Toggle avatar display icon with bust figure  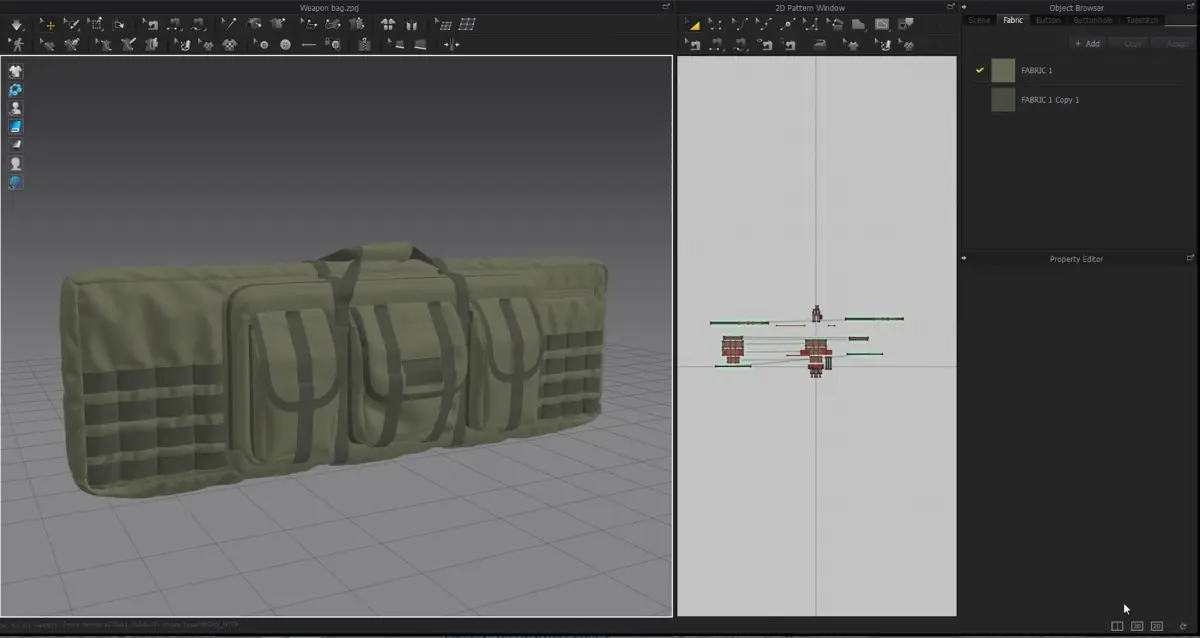[15, 108]
